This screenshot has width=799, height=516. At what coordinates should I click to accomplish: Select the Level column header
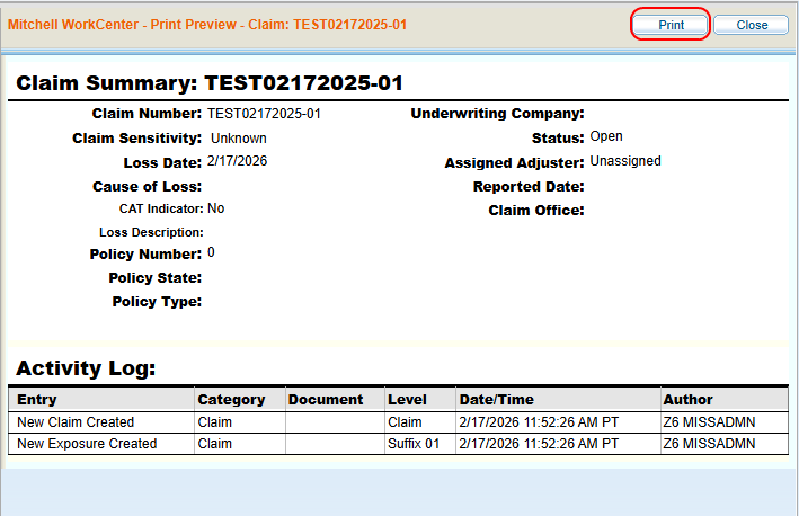(x=407, y=399)
